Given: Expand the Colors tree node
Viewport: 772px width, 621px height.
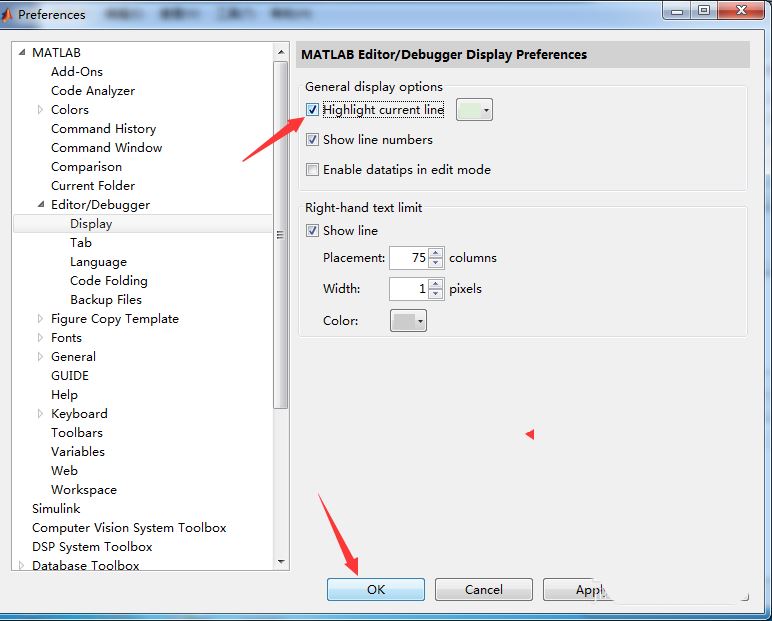Looking at the screenshot, I should [40, 109].
